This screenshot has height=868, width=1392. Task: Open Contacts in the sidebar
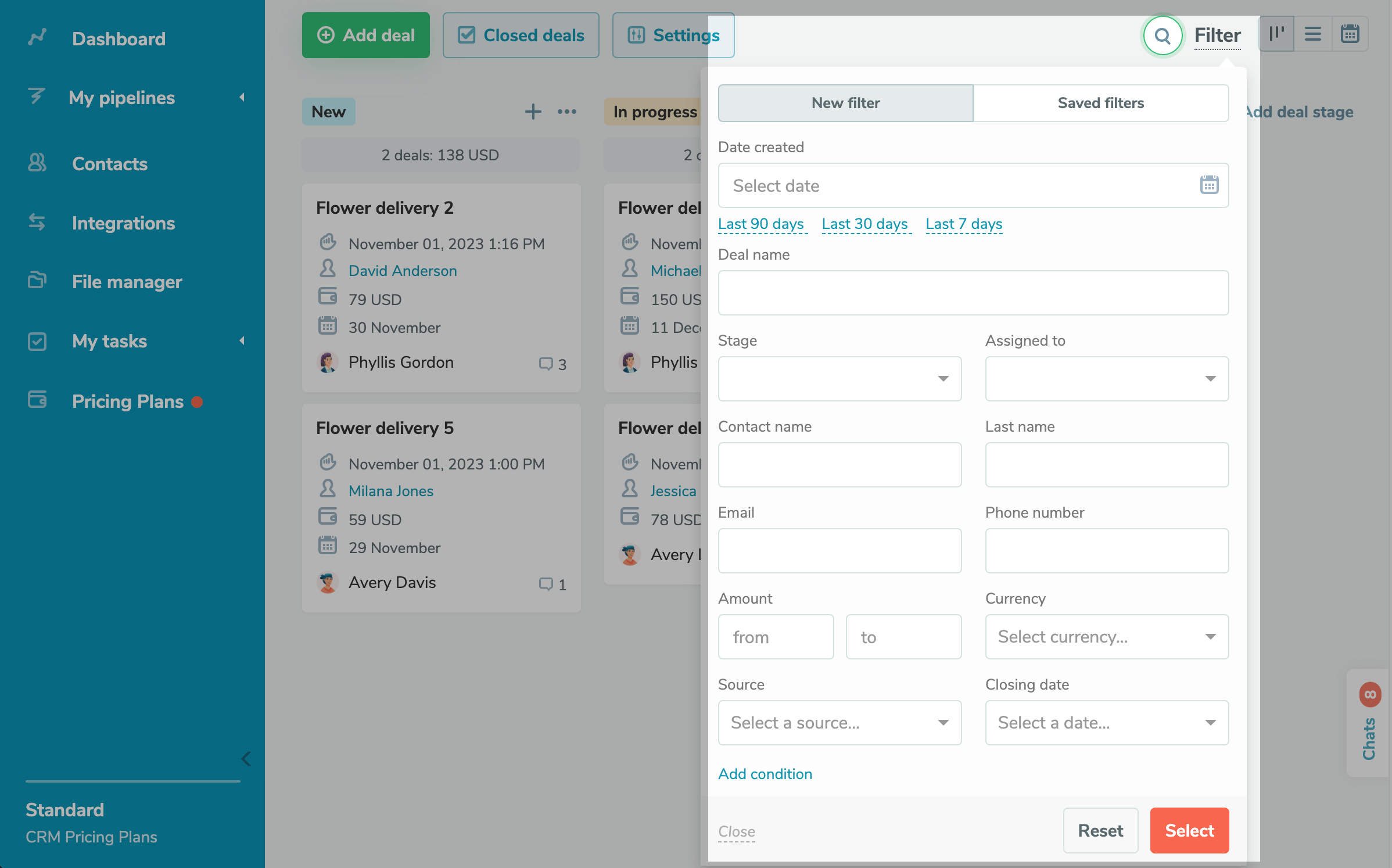[109, 164]
